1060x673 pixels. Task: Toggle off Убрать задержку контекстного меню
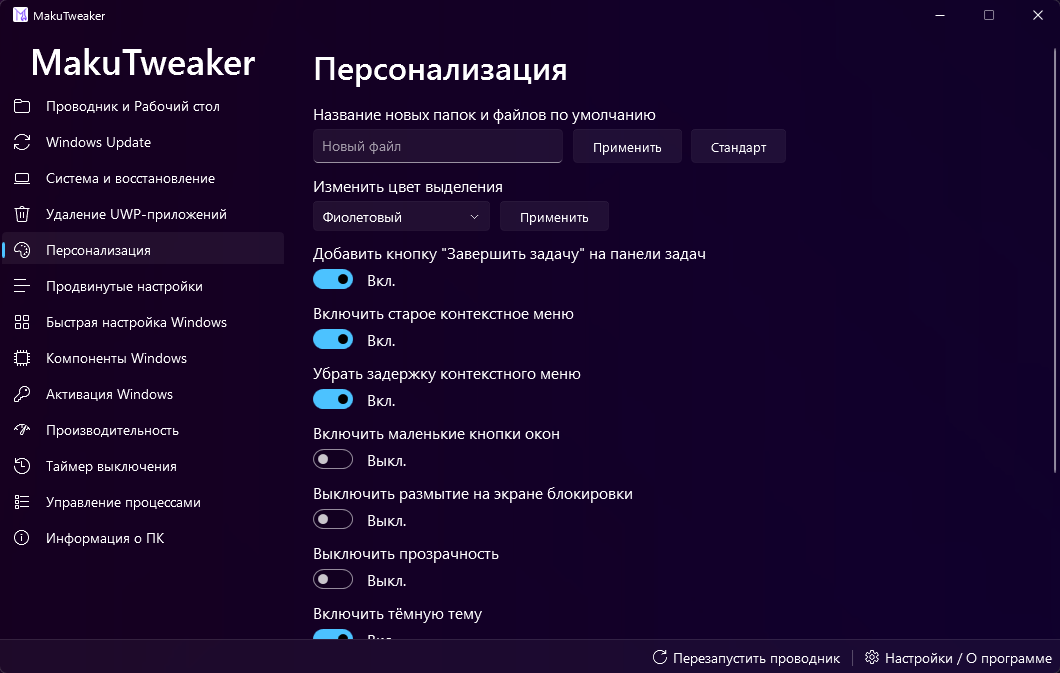pyautogui.click(x=333, y=399)
